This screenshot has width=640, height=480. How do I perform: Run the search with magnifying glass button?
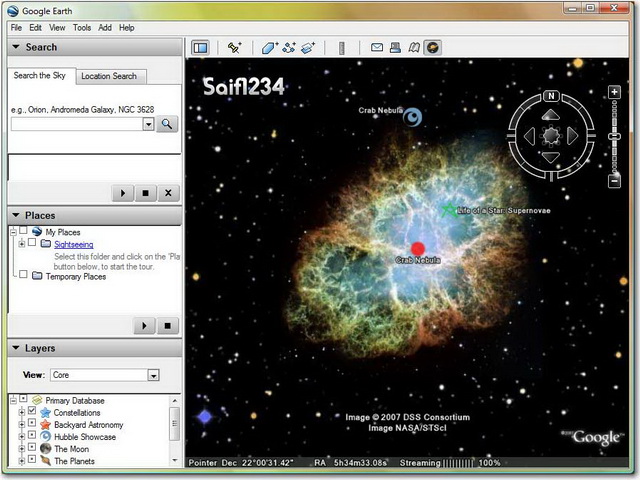[x=167, y=124]
